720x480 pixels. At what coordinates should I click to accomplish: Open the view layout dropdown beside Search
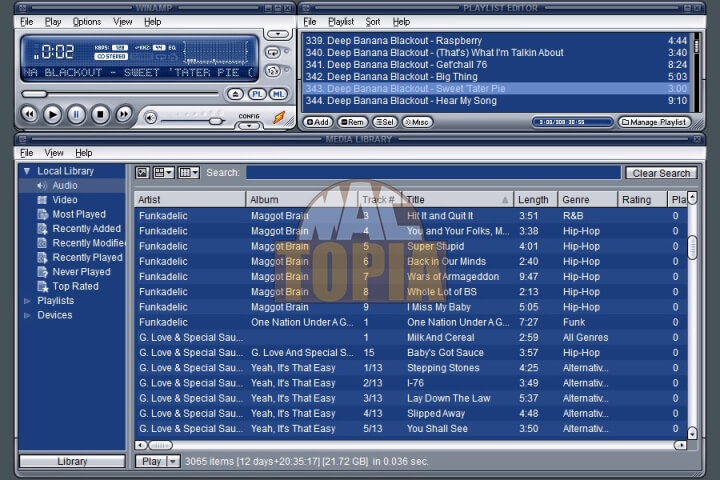tap(163, 173)
